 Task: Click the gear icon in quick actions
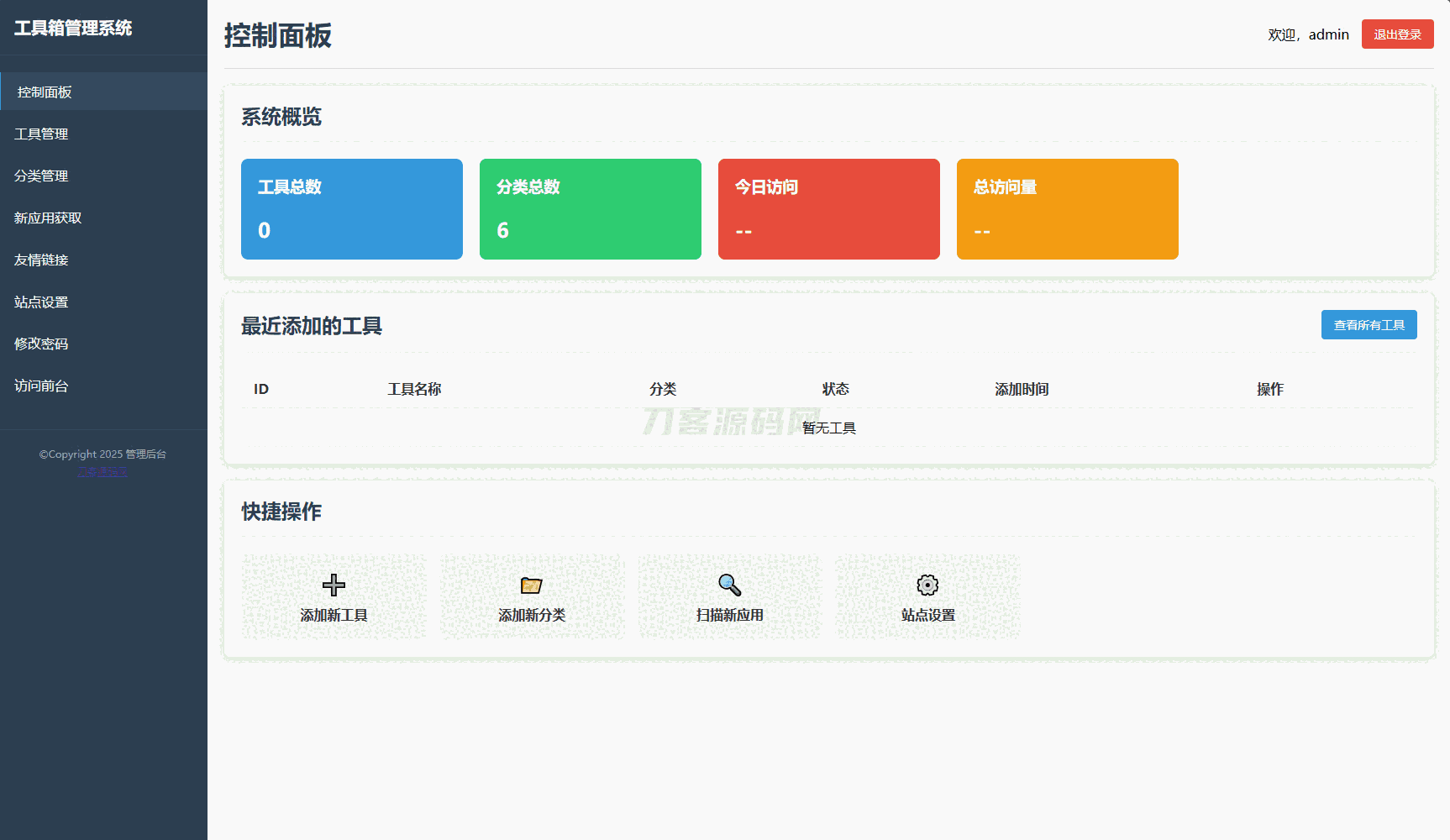pos(927,585)
